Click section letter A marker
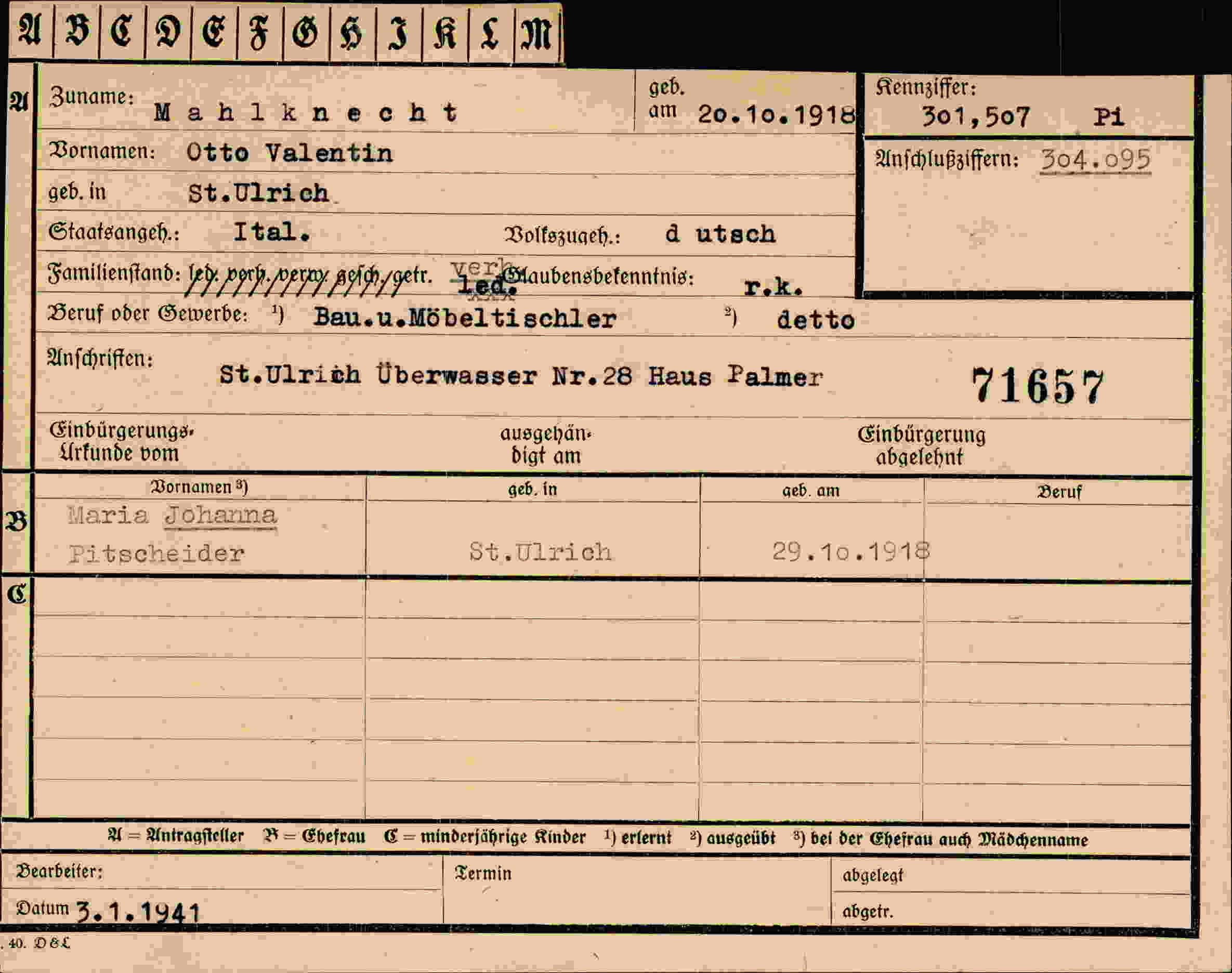This screenshot has height=973, width=1232. tap(18, 102)
